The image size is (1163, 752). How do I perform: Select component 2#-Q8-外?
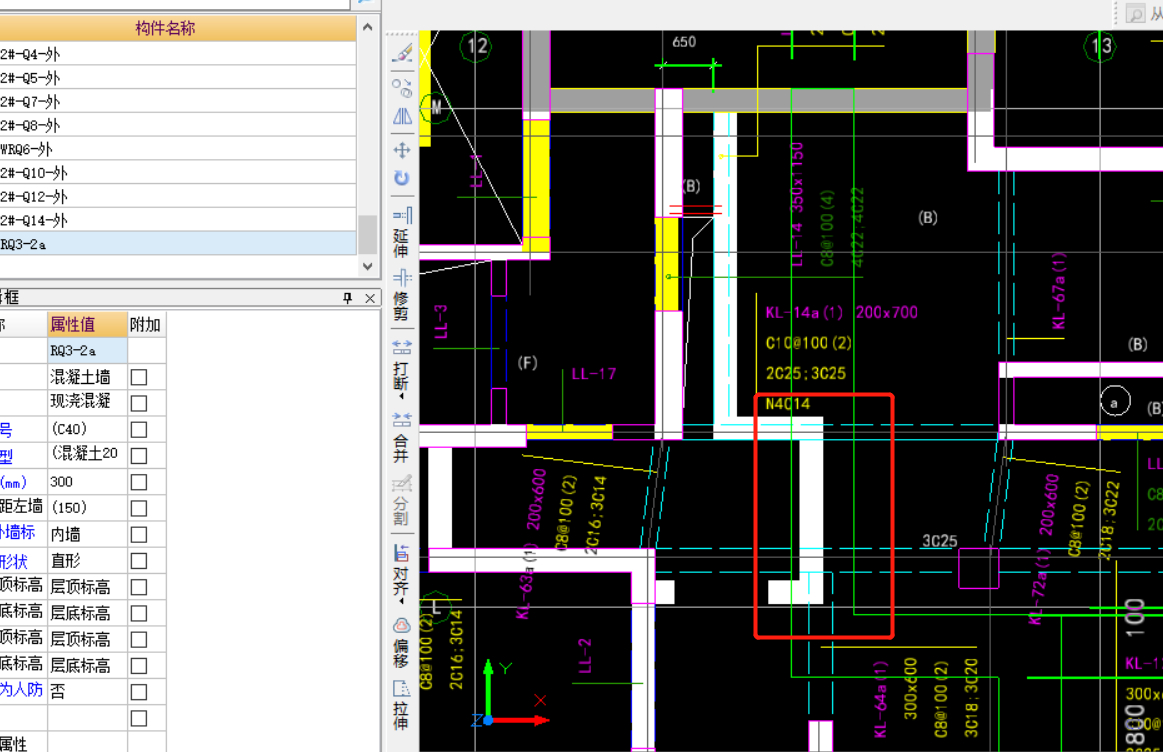pos(178,125)
